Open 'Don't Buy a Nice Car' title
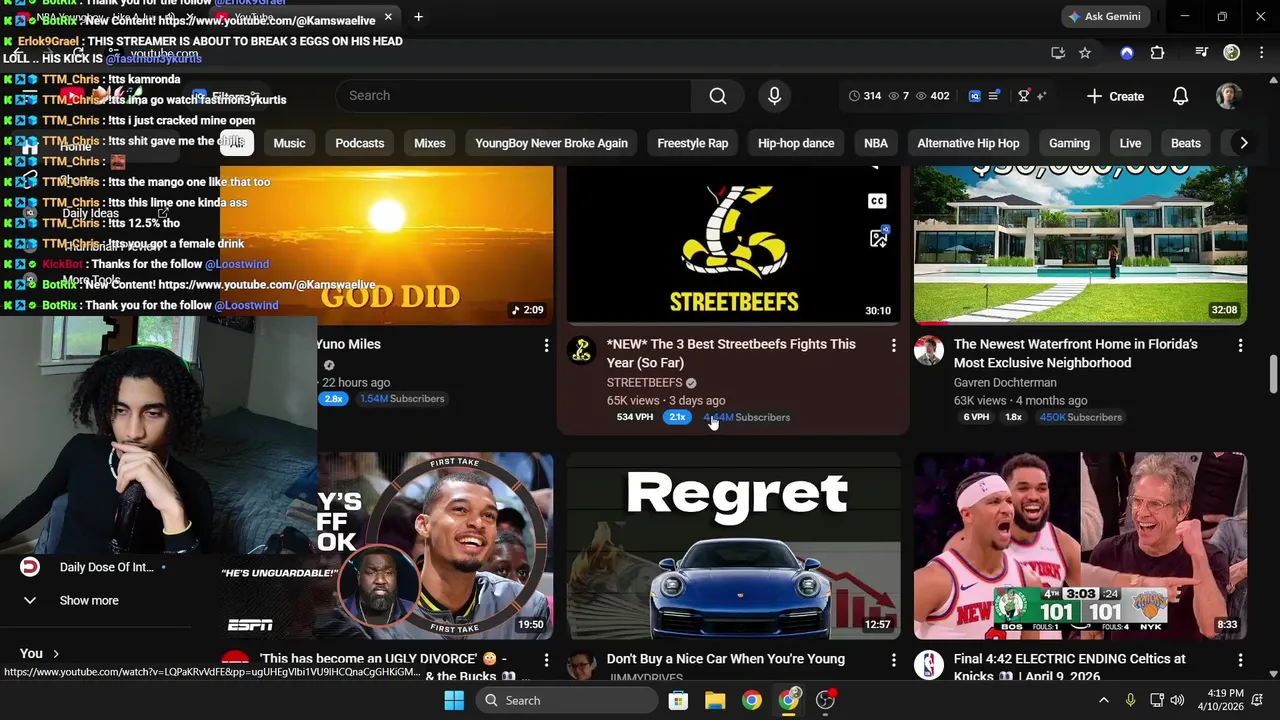1280x720 pixels. 726,659
